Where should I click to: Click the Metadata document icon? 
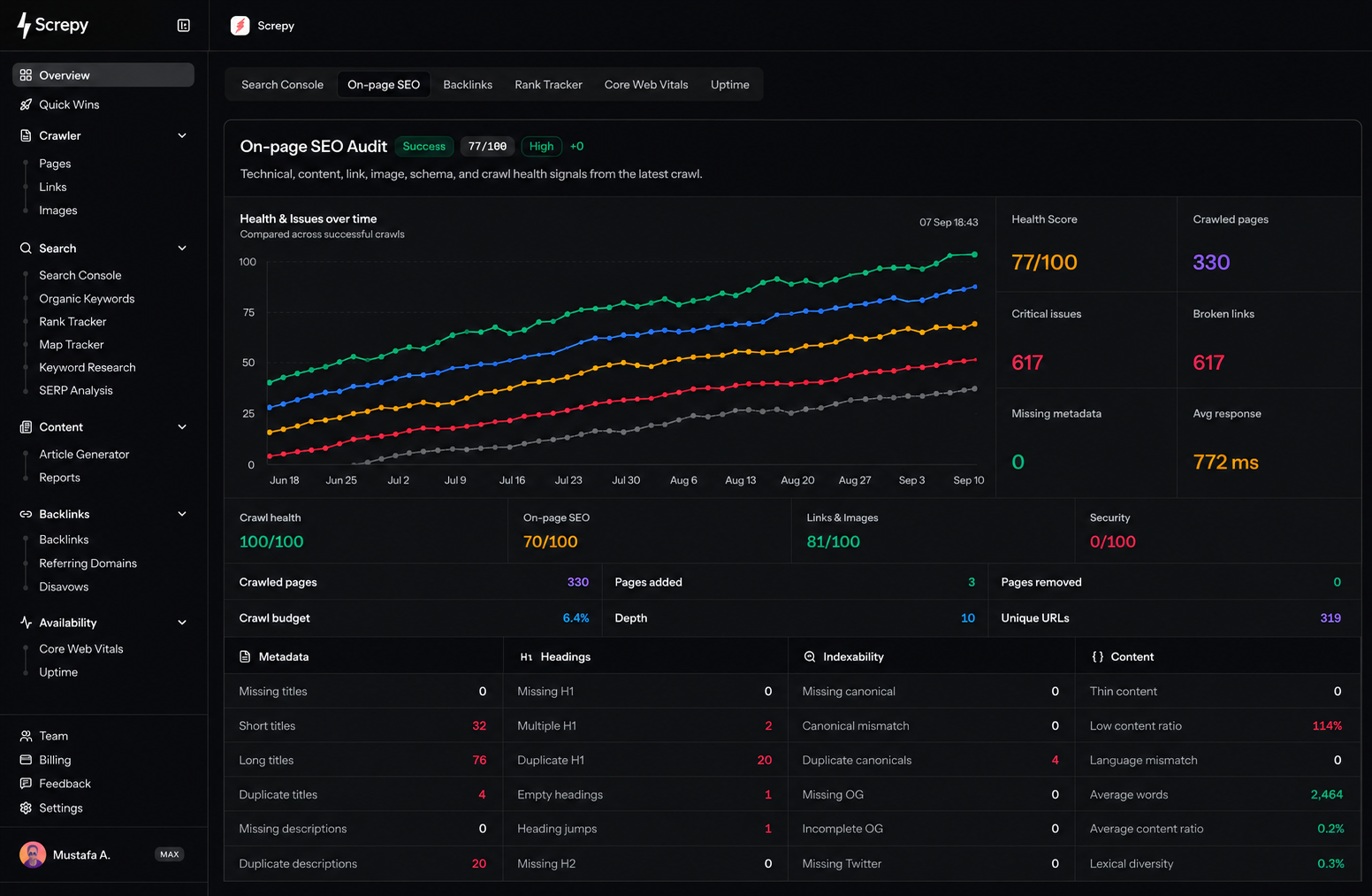(245, 656)
